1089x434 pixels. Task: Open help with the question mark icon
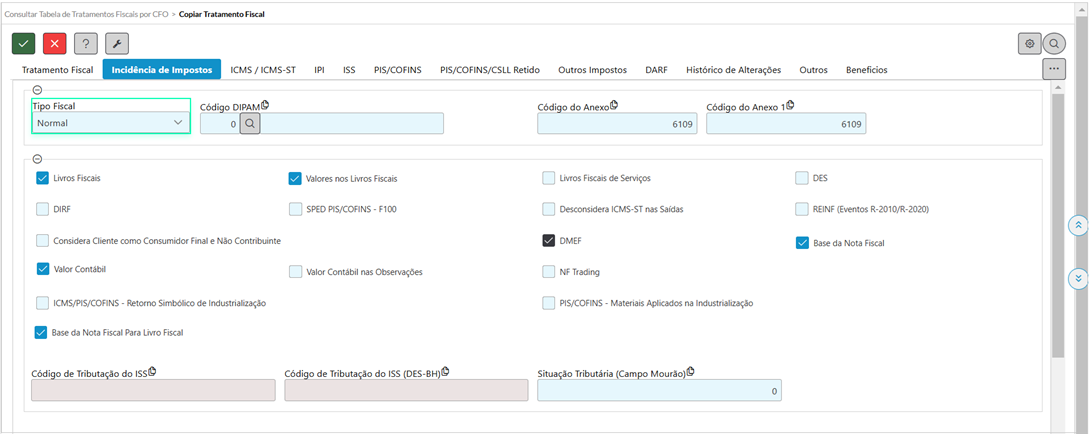pyautogui.click(x=86, y=44)
